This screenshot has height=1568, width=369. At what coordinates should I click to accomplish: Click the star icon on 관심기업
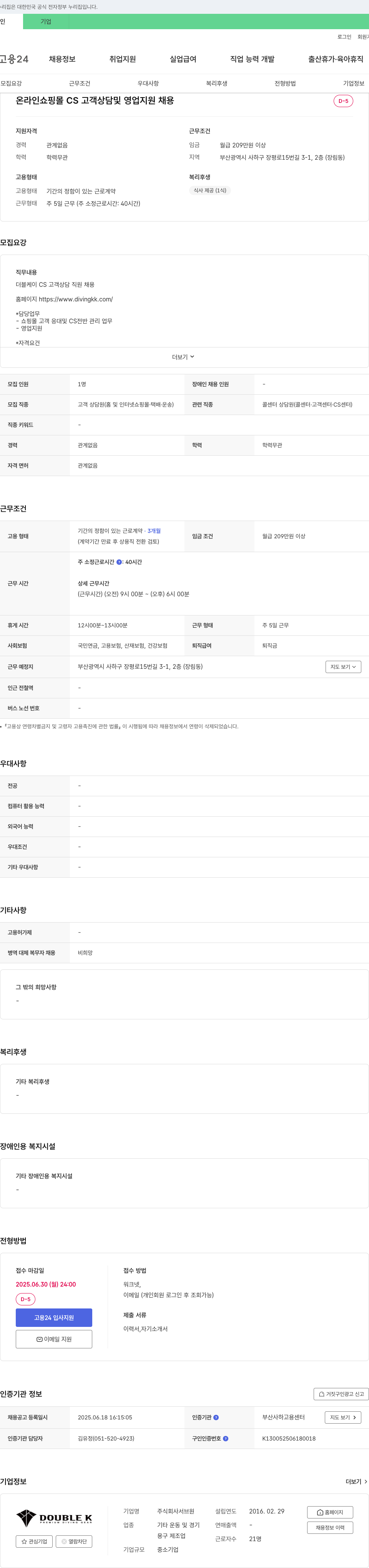click(x=24, y=1542)
